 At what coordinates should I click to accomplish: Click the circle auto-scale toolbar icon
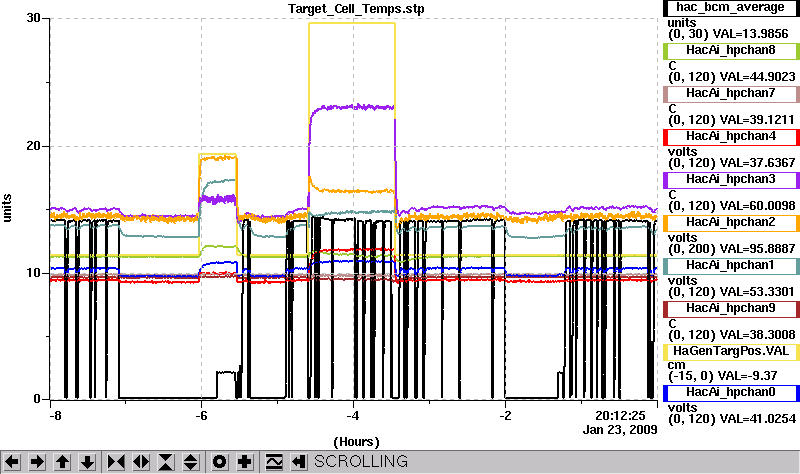pos(219,462)
